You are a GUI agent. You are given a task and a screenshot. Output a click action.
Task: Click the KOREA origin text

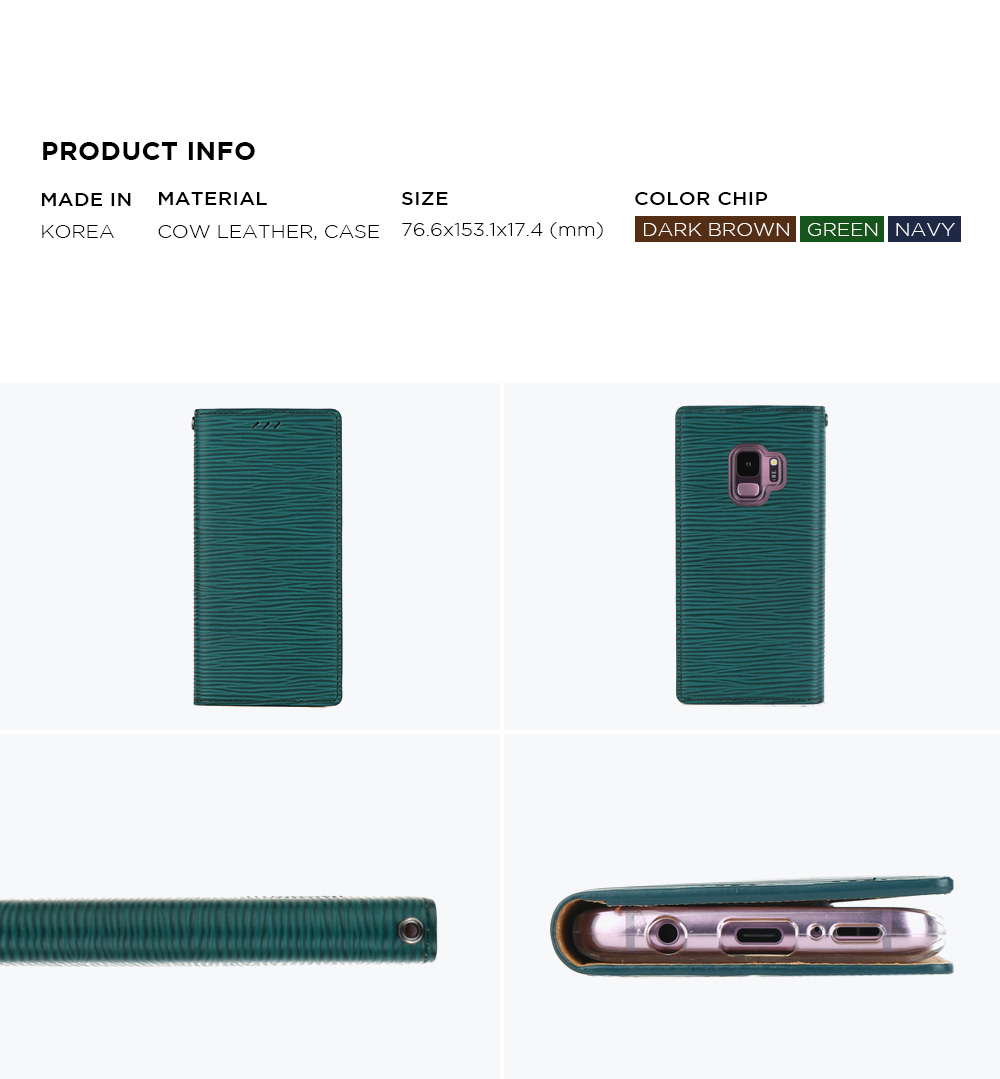77,231
